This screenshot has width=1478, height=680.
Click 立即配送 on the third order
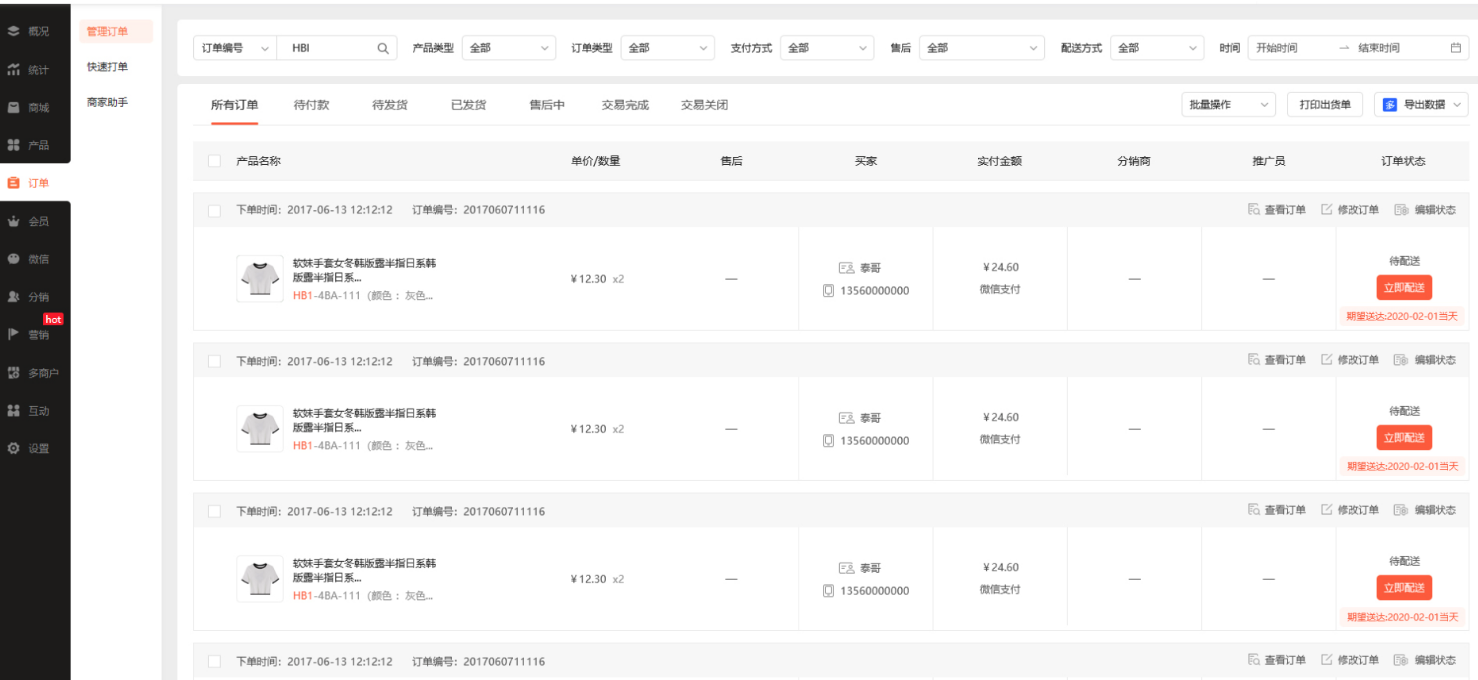(x=1404, y=588)
